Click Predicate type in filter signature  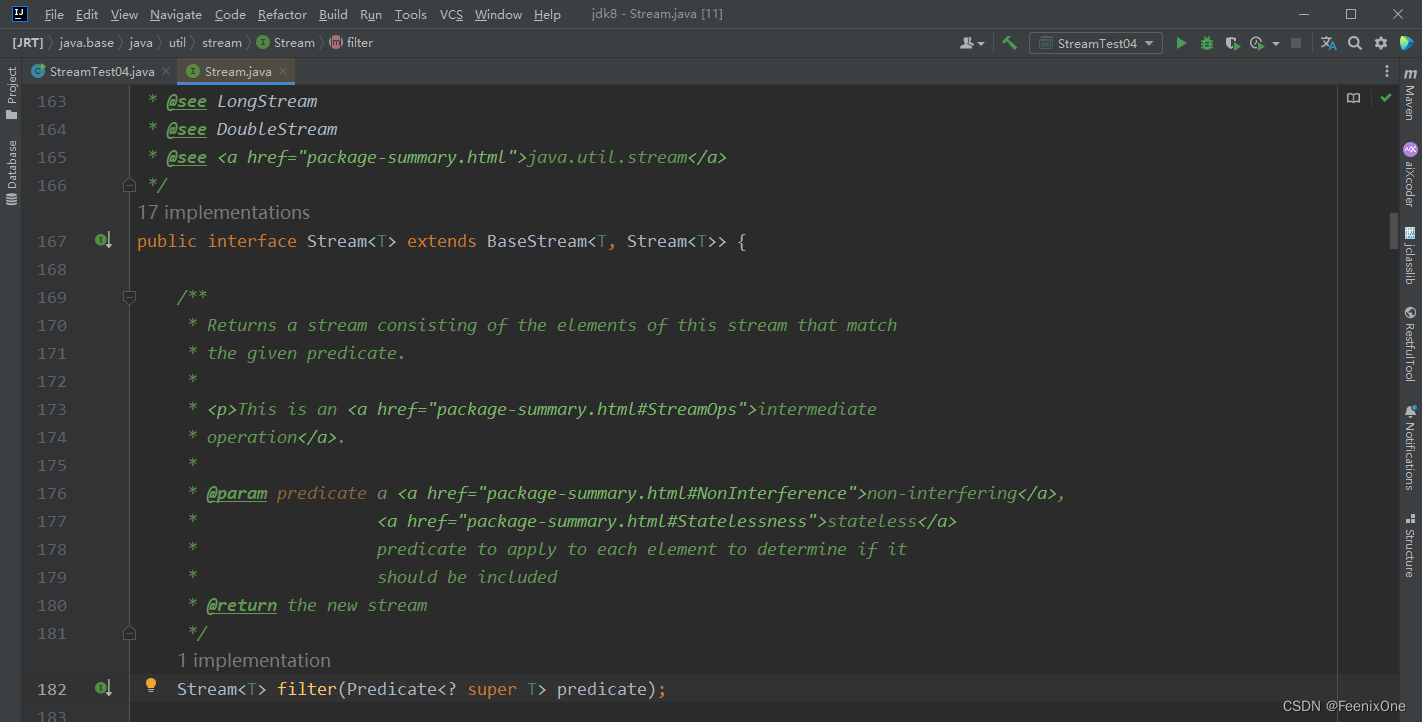[391, 689]
